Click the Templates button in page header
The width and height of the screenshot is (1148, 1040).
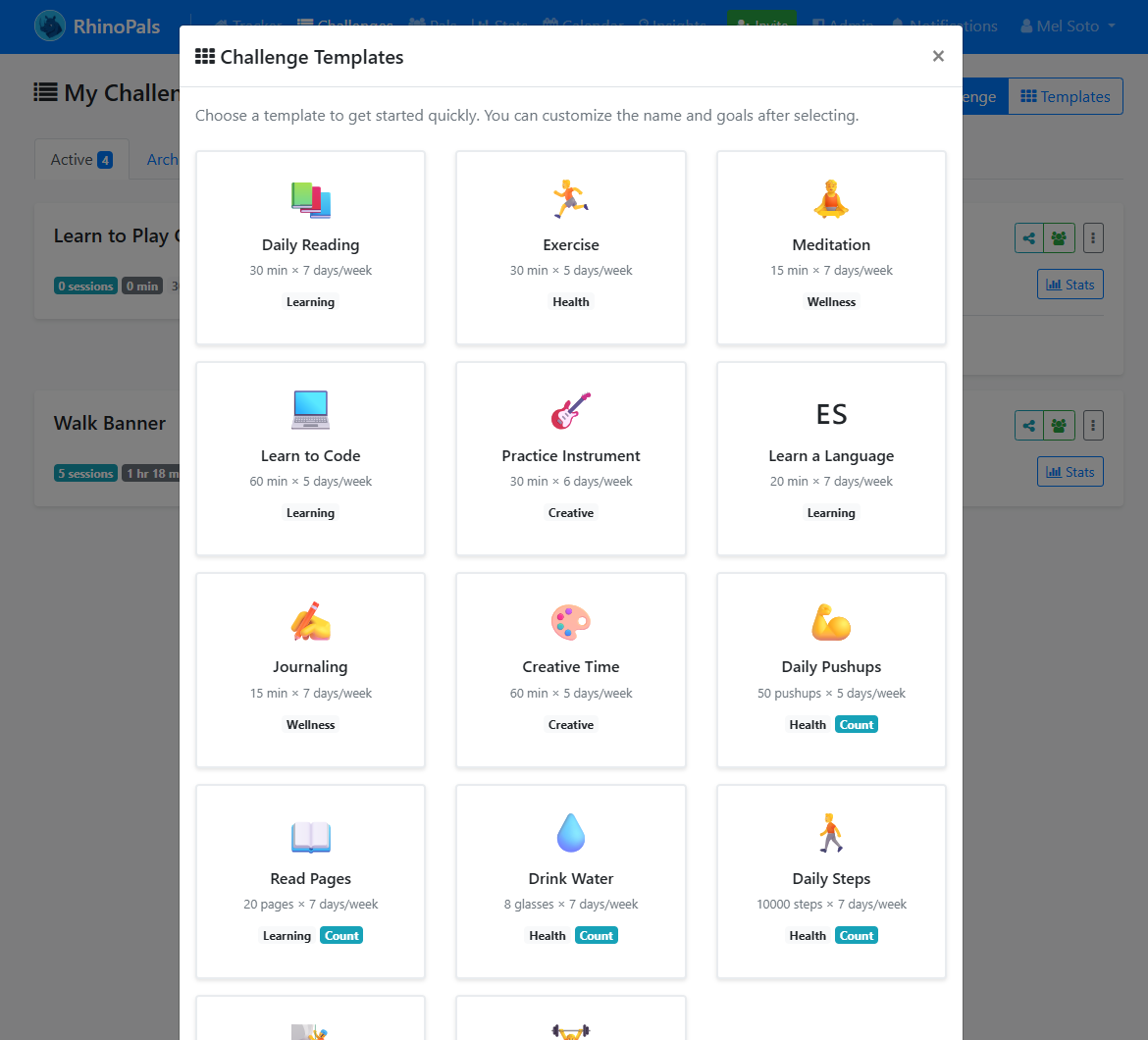[1066, 96]
